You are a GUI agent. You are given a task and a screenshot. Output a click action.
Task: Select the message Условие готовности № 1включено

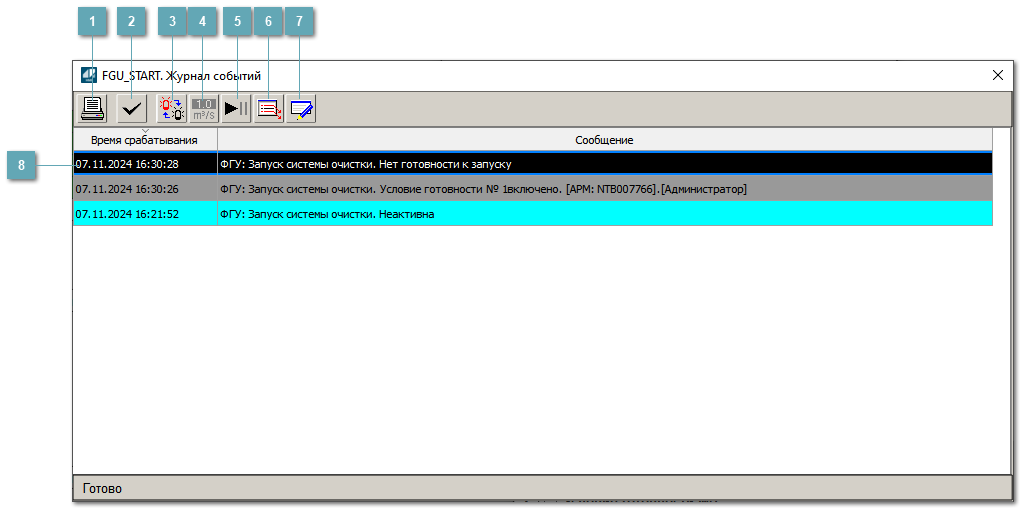point(483,189)
